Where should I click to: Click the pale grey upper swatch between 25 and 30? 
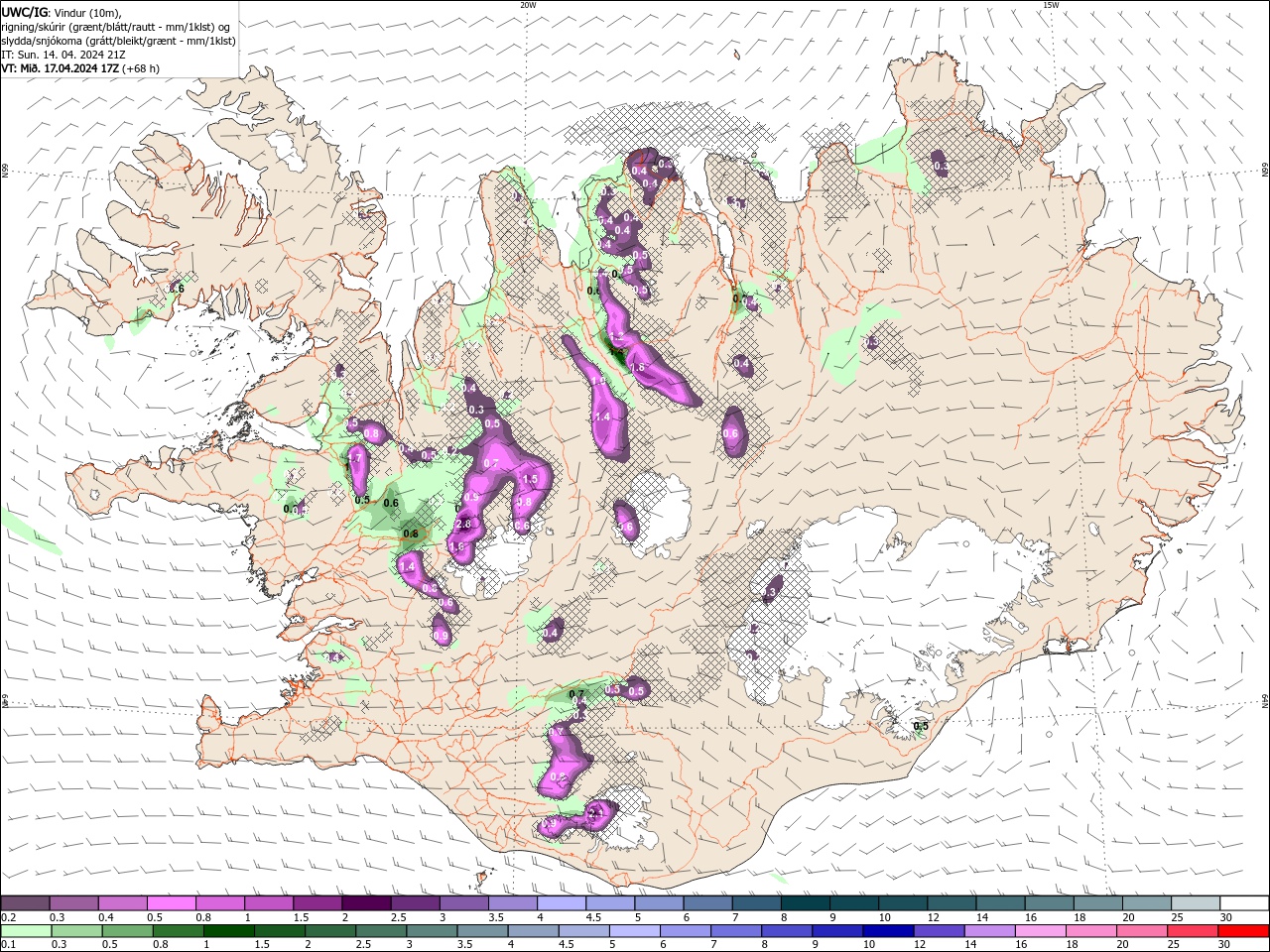click(1196, 903)
